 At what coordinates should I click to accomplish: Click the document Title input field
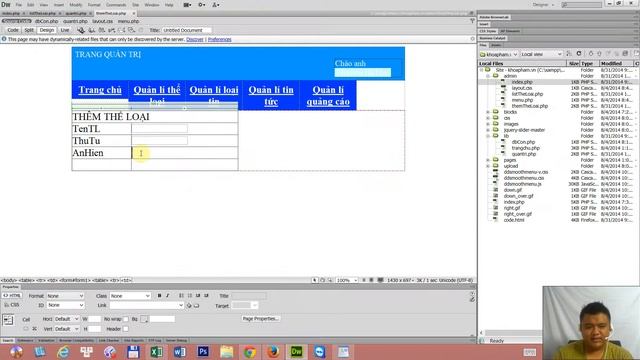click(187, 30)
